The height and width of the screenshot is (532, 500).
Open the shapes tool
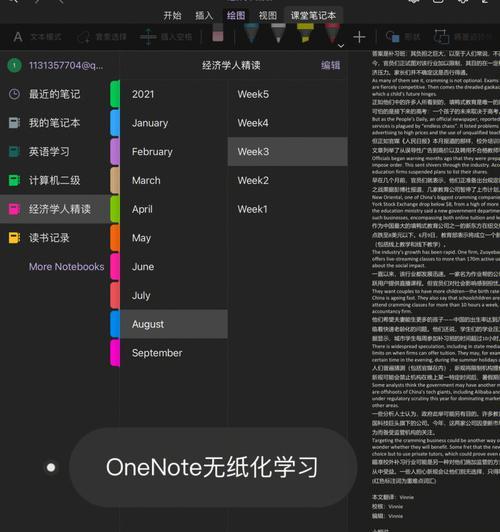click(403, 37)
